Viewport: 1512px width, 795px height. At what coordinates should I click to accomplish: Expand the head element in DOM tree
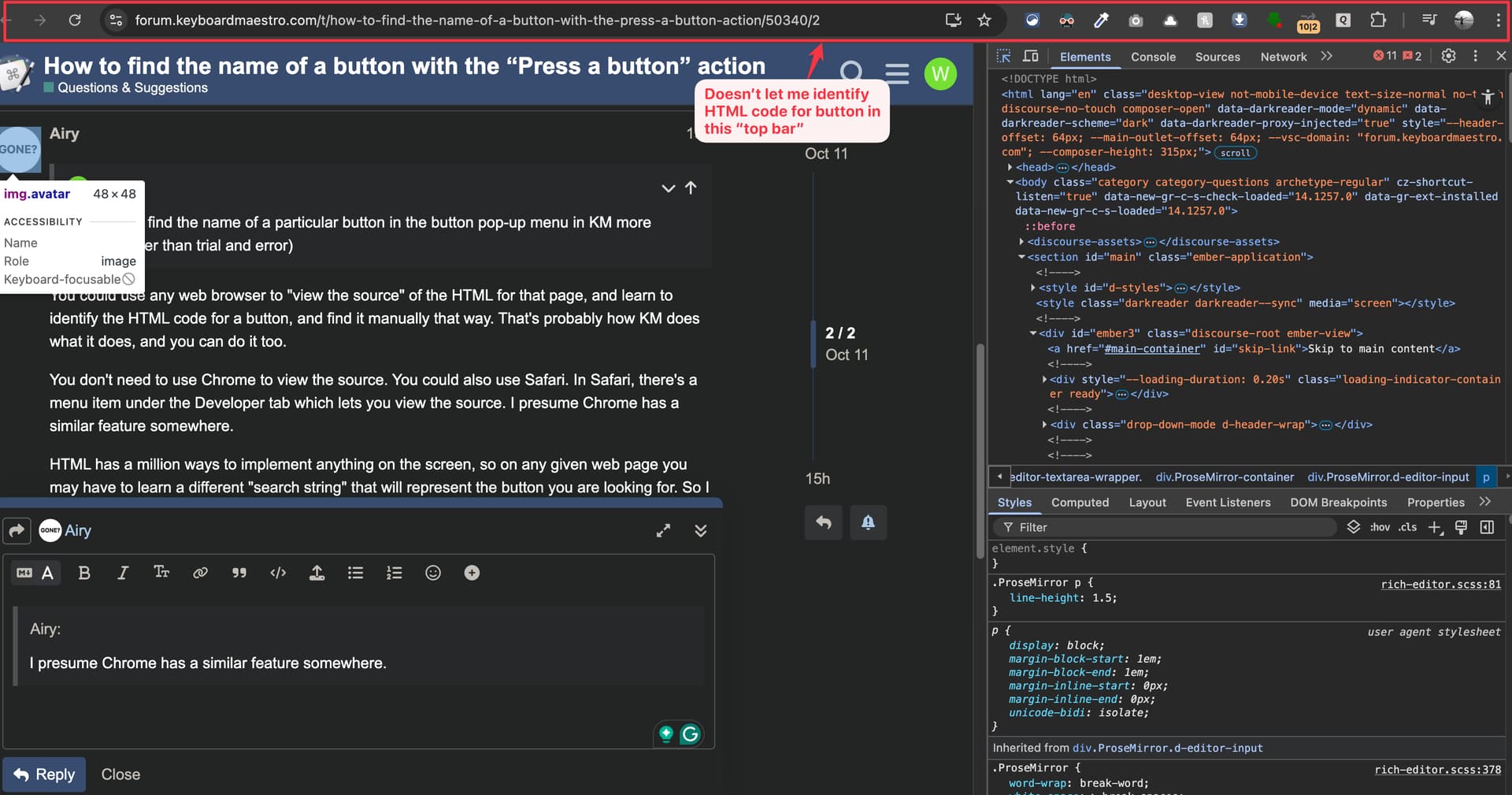point(1010,167)
